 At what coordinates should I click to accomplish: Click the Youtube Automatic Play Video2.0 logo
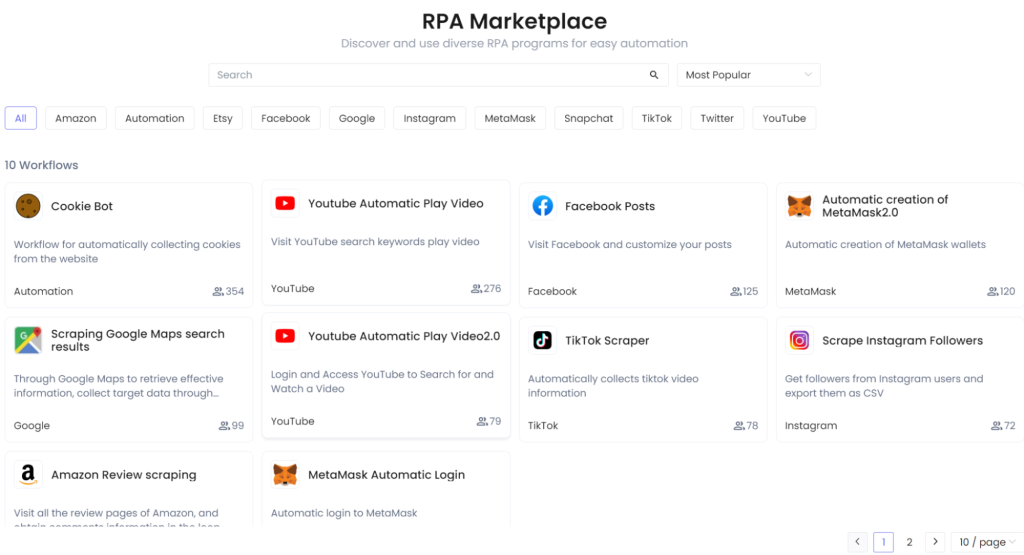pyautogui.click(x=285, y=336)
